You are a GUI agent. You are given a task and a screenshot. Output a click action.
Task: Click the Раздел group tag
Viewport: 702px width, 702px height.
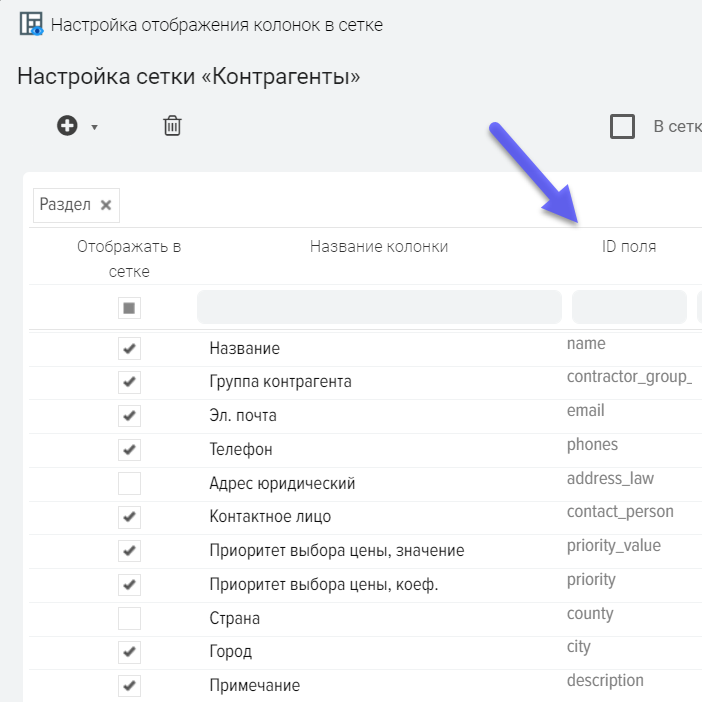click(65, 205)
